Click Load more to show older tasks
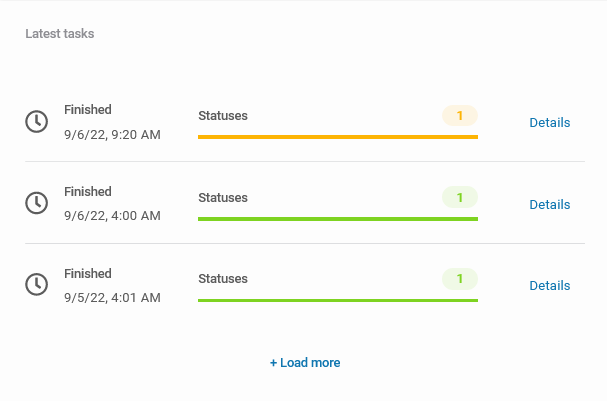 pos(305,363)
